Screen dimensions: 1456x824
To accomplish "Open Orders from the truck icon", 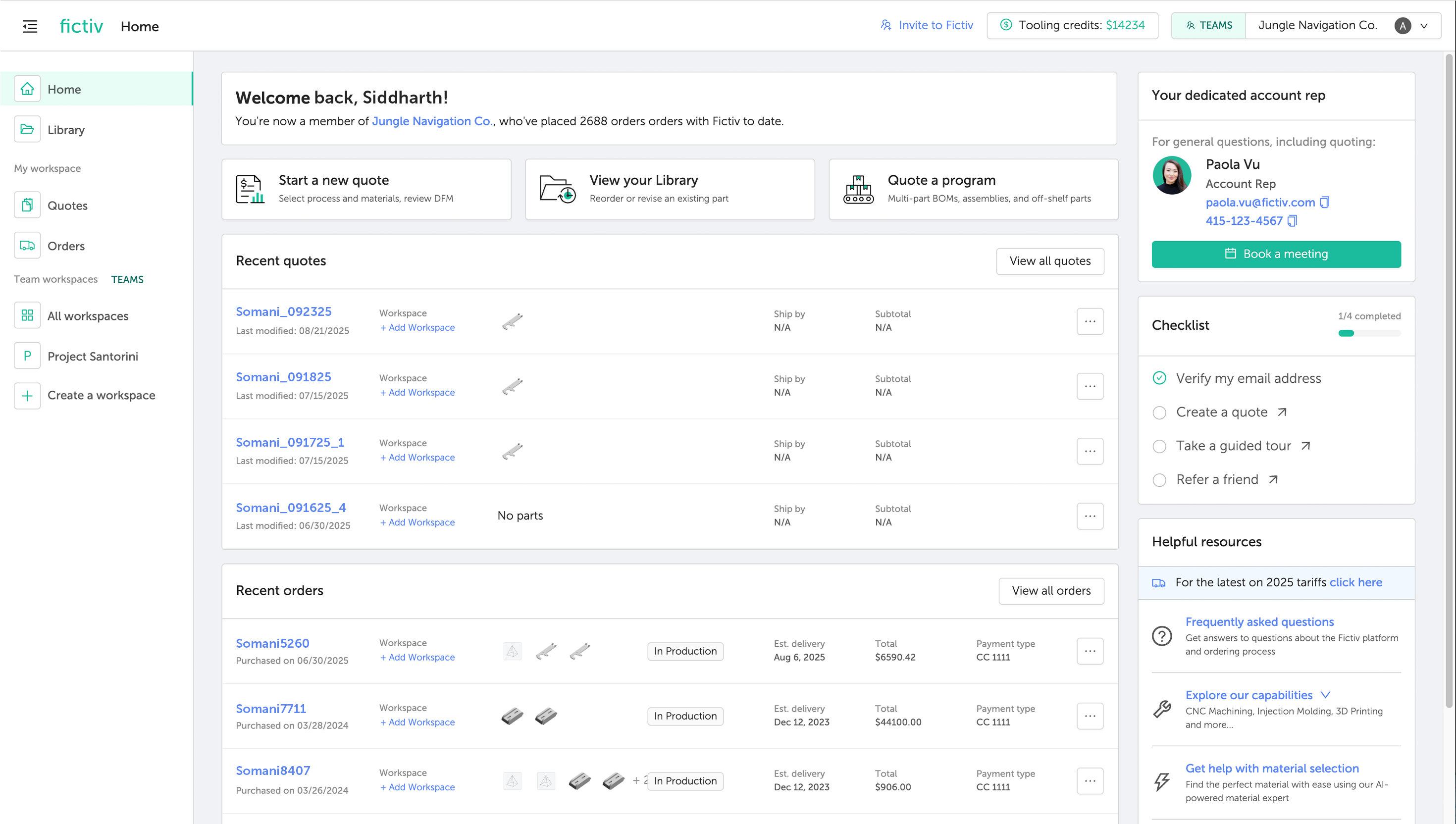I will pos(27,246).
